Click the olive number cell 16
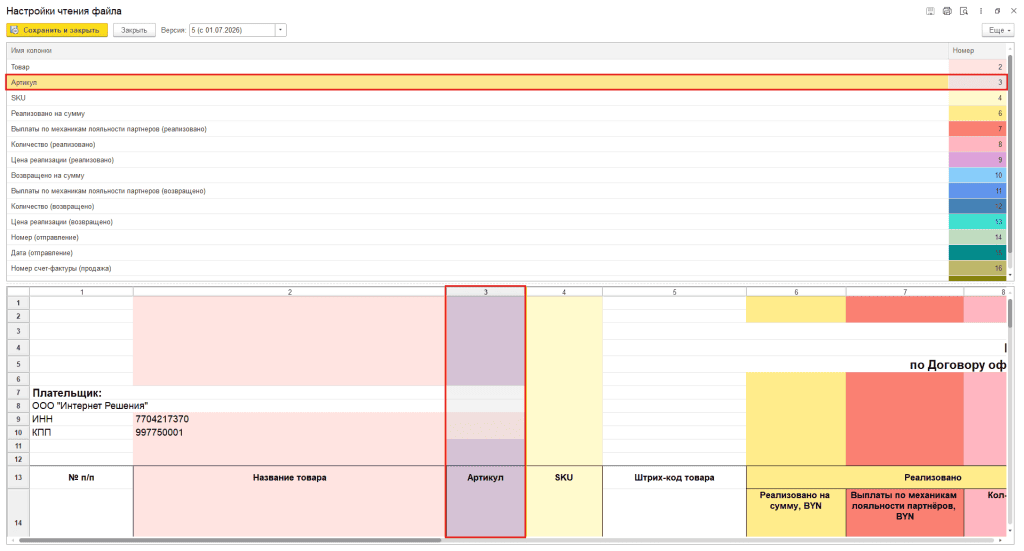The image size is (1024, 551). [x=978, y=268]
